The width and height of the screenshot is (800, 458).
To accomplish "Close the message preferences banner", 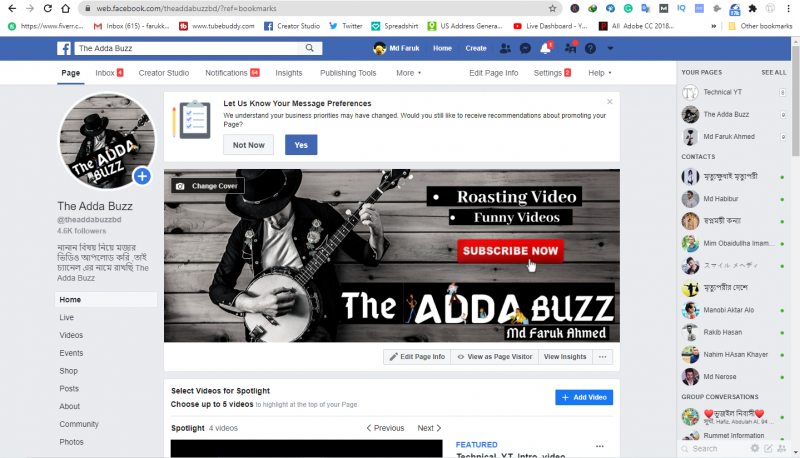I will (610, 102).
